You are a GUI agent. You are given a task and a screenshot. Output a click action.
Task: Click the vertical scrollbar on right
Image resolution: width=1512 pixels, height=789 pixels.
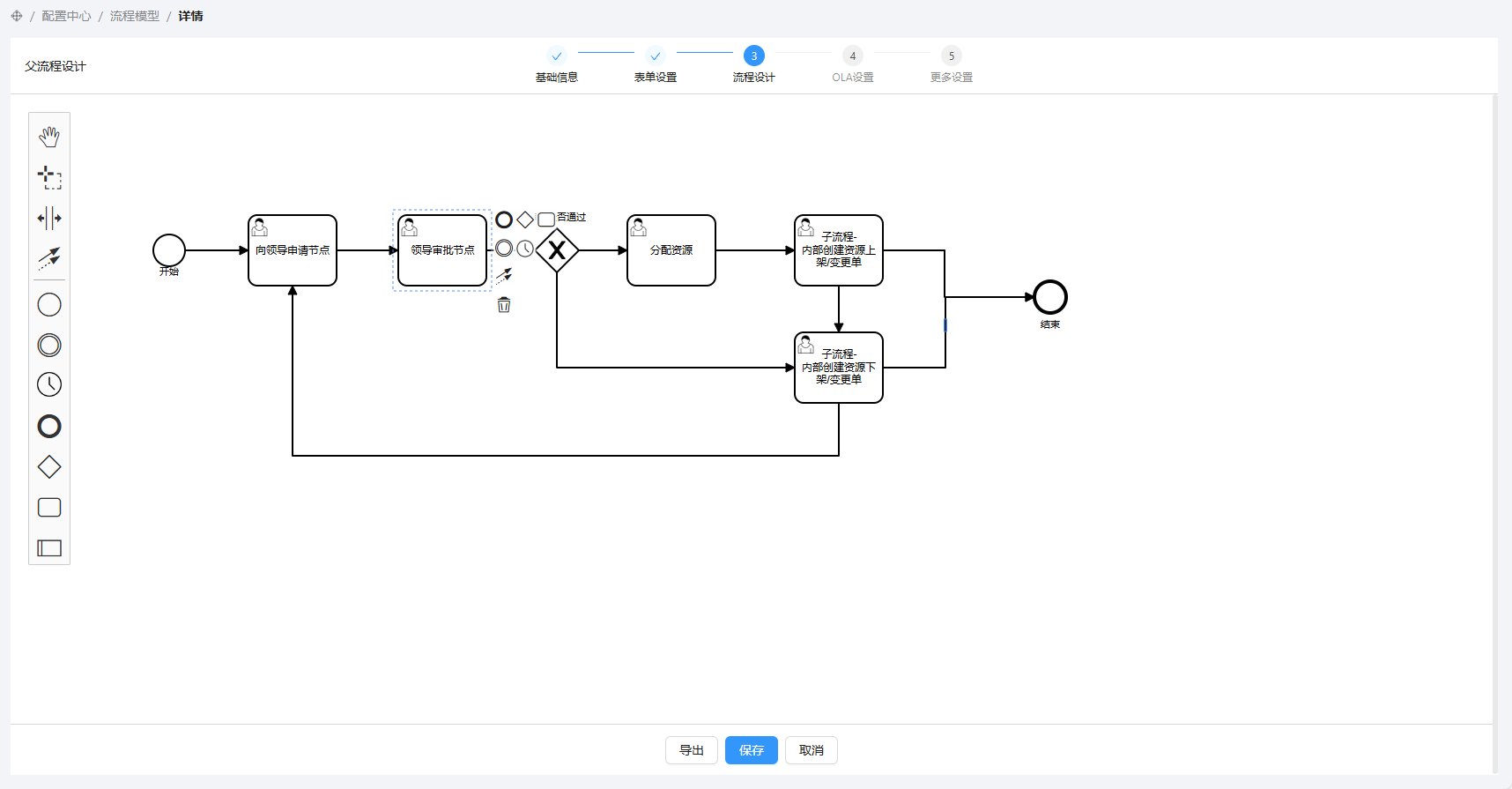(1495, 432)
